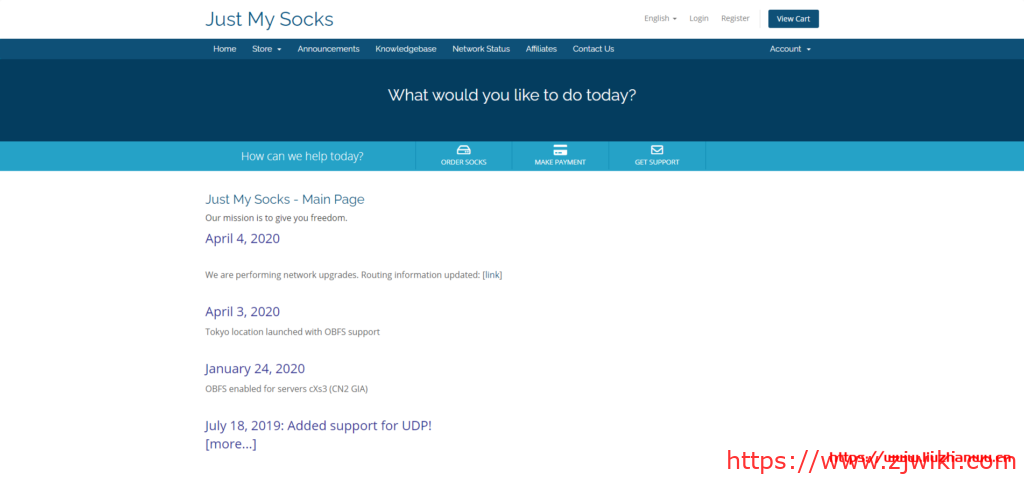Screen dimensions: 1024x478
Task: Click the April 3, 2020 heading
Action: (242, 311)
